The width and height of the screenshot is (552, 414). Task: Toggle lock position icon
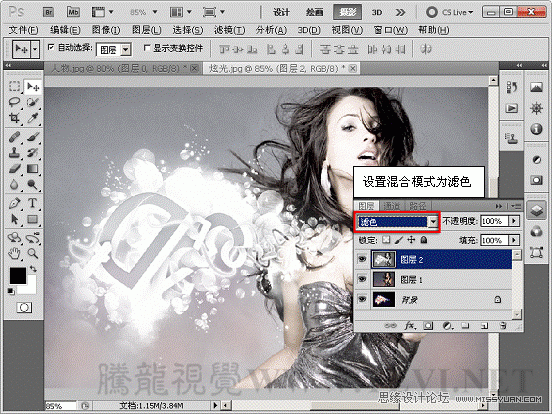(x=411, y=240)
